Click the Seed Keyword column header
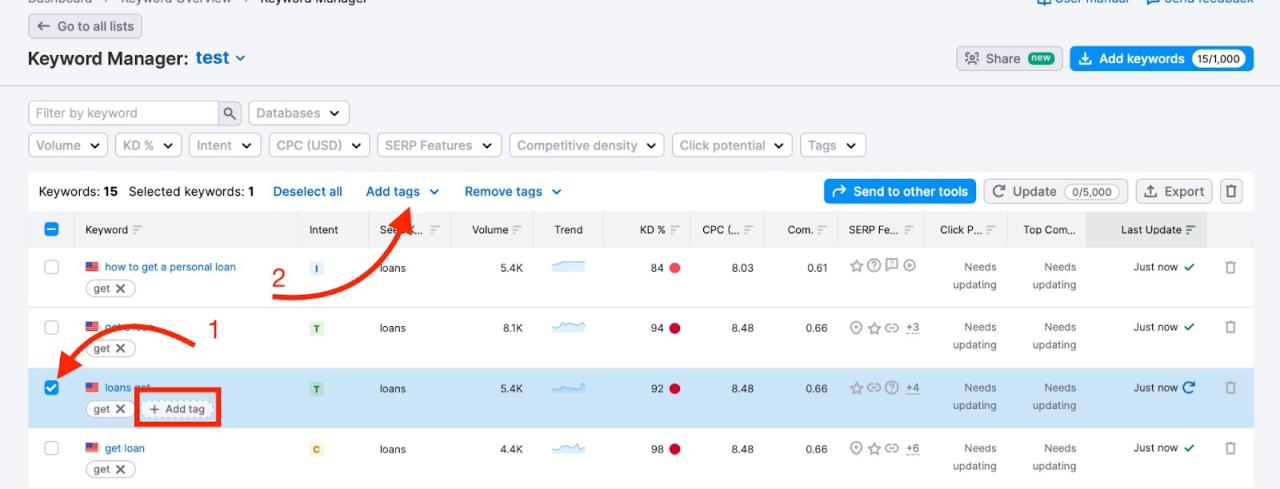1280x489 pixels. point(409,230)
